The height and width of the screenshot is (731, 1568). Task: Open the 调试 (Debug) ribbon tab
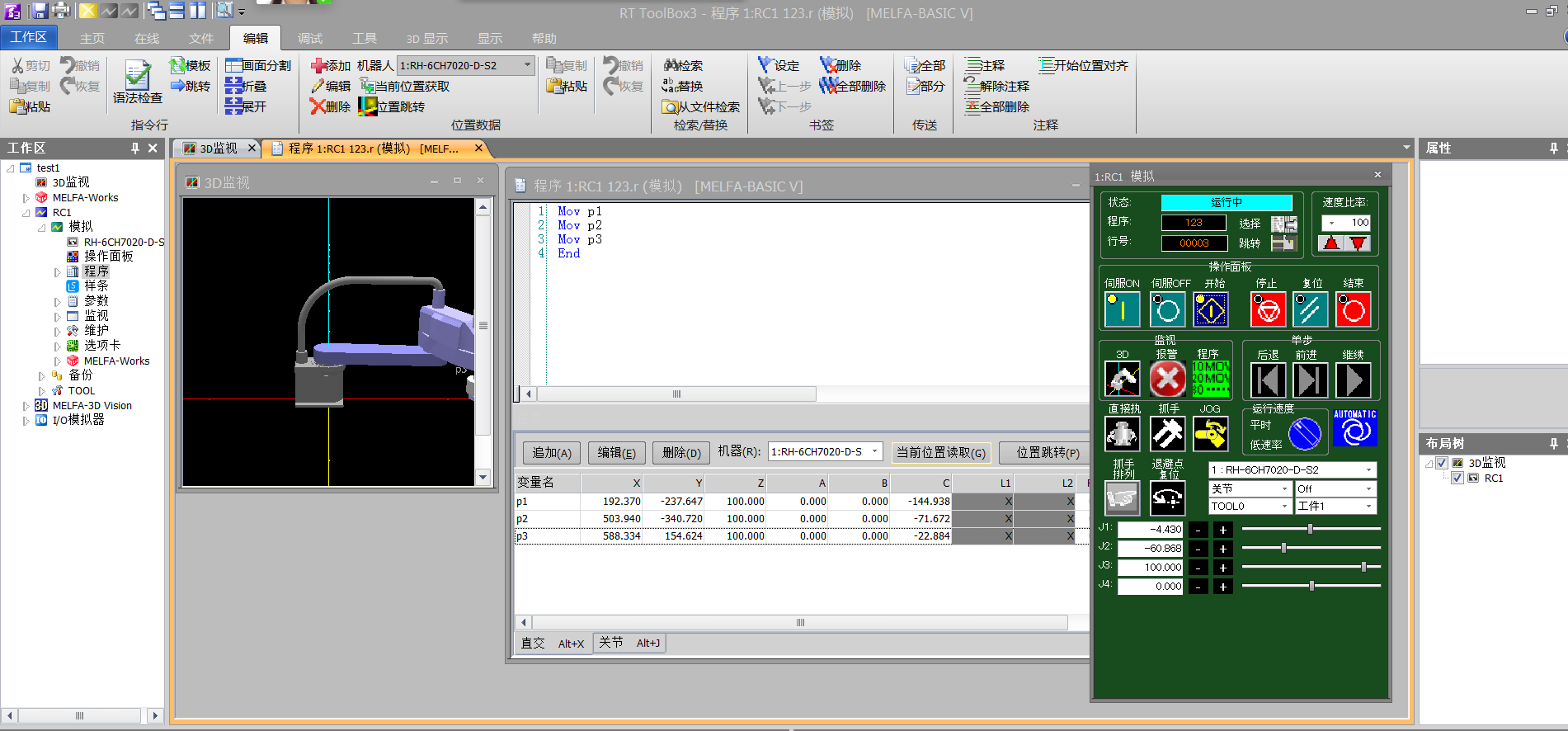point(310,38)
